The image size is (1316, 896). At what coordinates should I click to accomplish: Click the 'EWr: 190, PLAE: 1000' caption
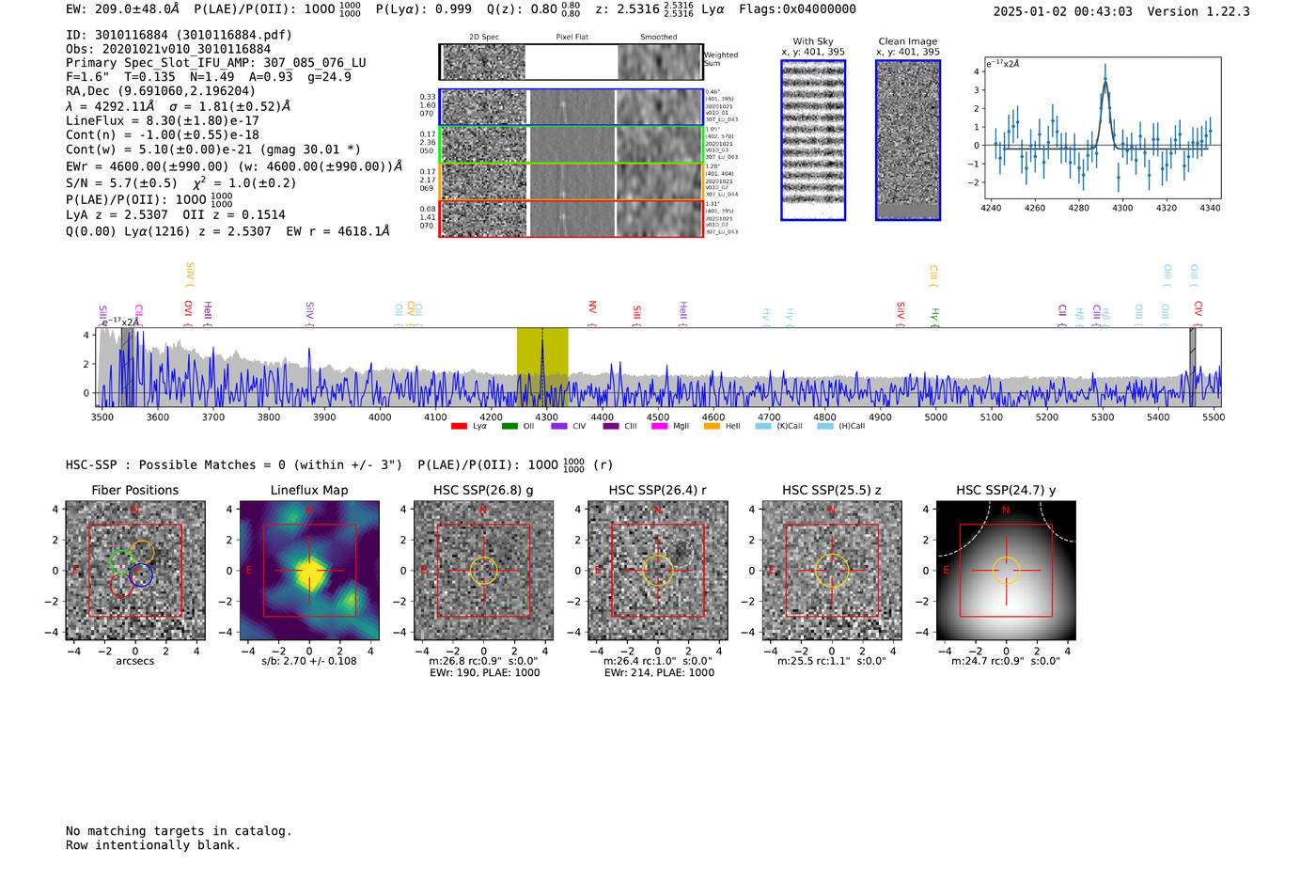coord(484,673)
